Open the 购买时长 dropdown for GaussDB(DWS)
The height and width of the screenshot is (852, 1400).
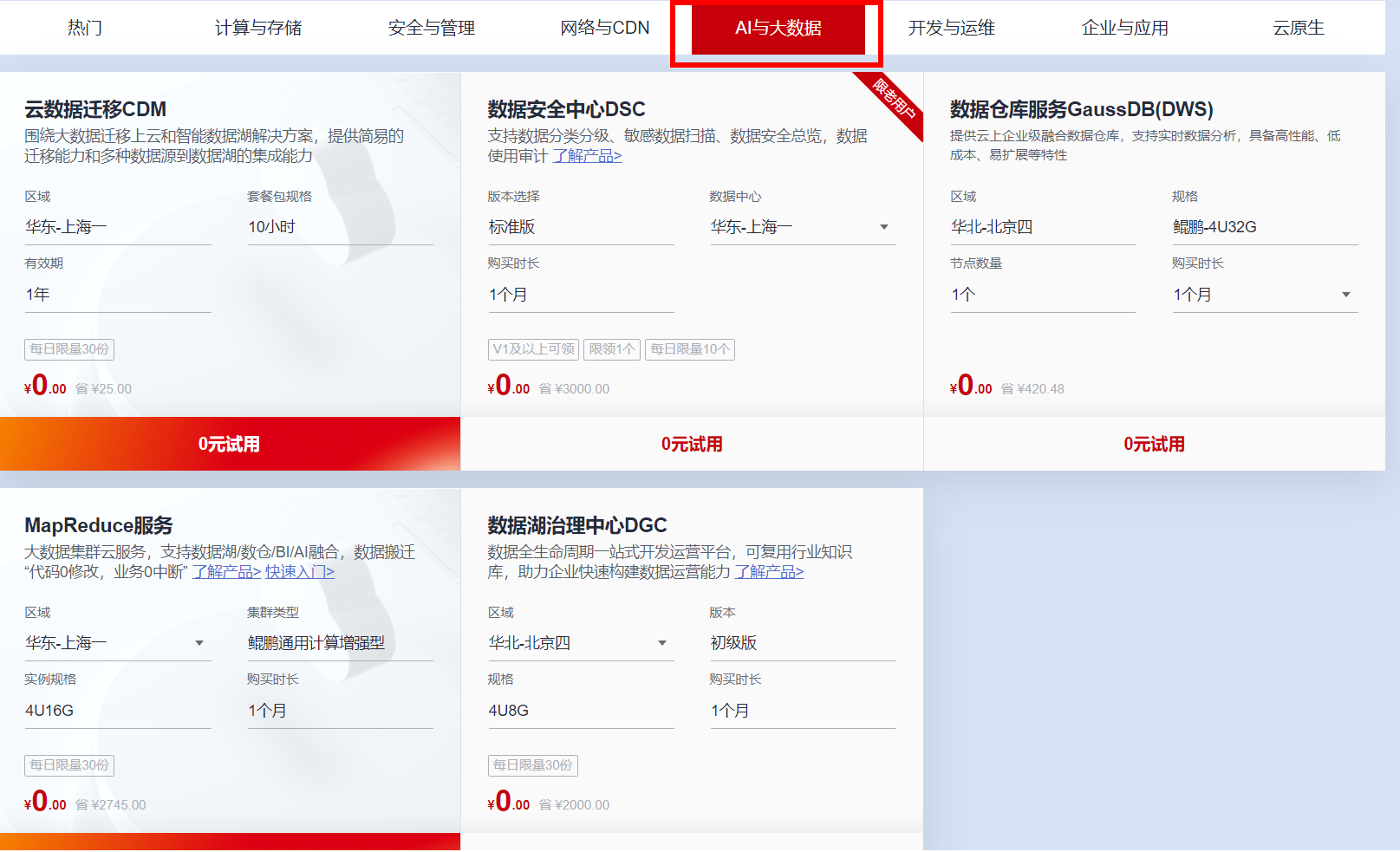click(1345, 295)
